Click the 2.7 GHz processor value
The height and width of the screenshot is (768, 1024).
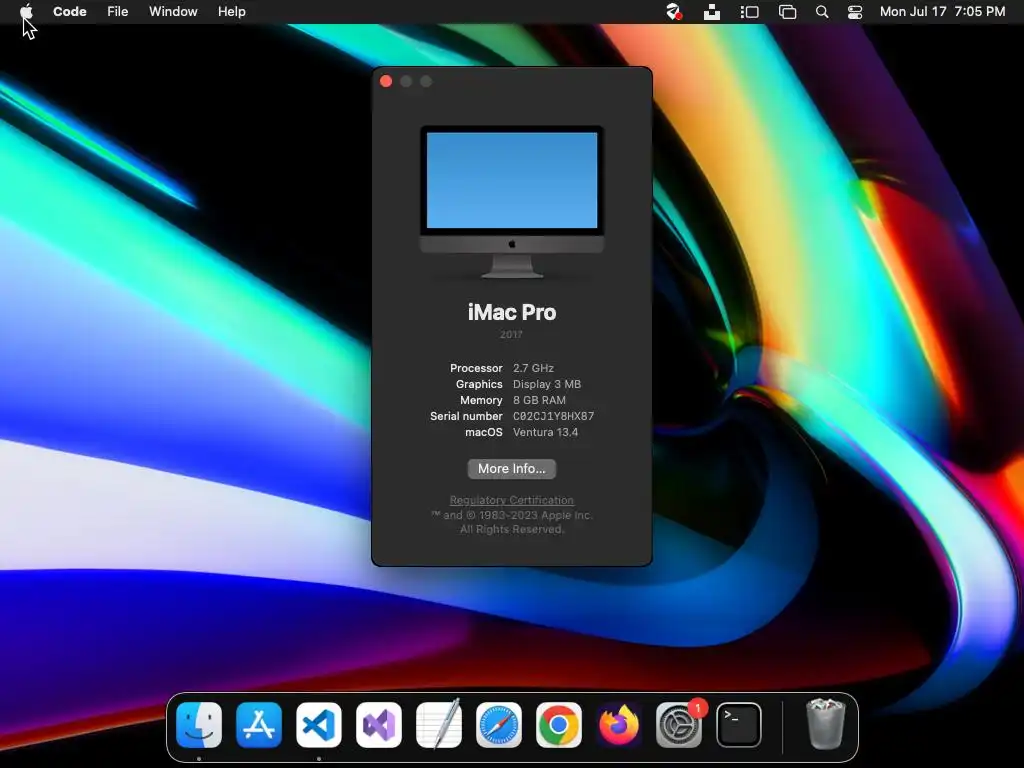pyautogui.click(x=533, y=368)
